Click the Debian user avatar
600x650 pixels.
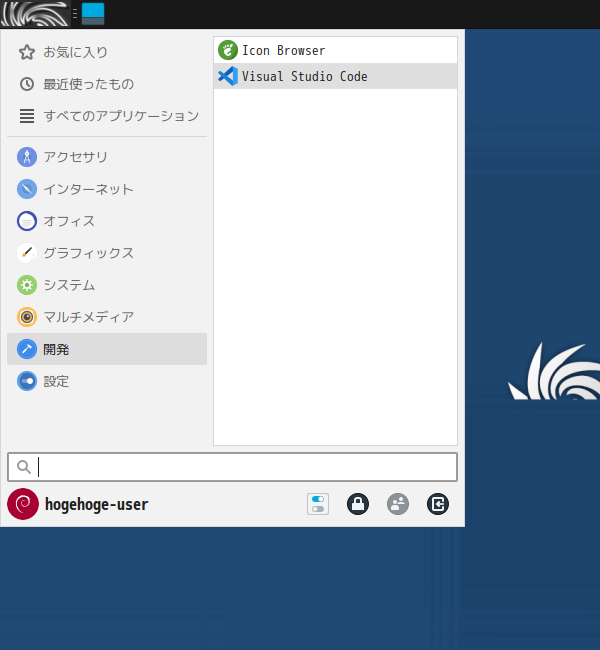coord(23,504)
